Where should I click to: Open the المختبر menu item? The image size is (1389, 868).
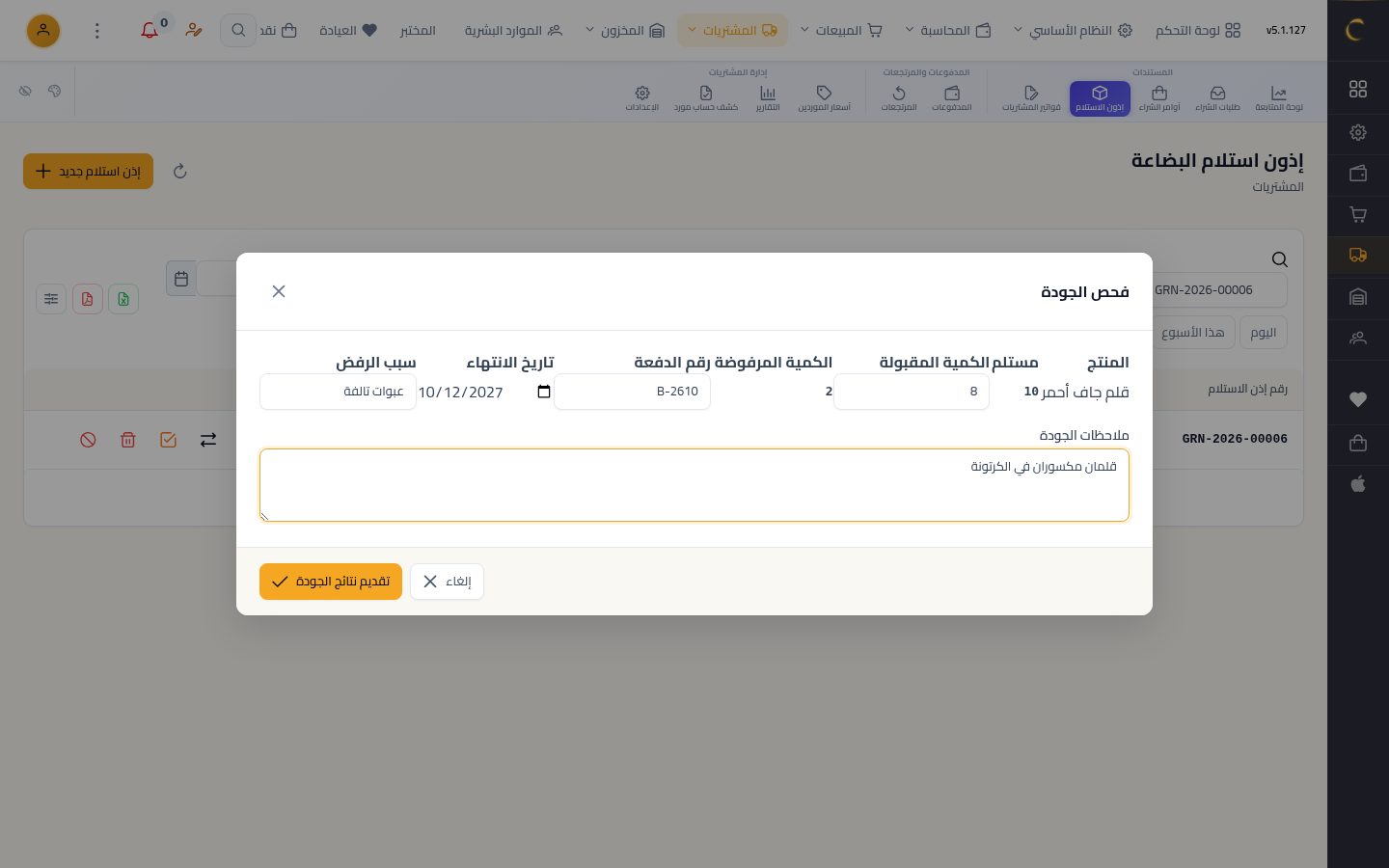pyautogui.click(x=418, y=31)
